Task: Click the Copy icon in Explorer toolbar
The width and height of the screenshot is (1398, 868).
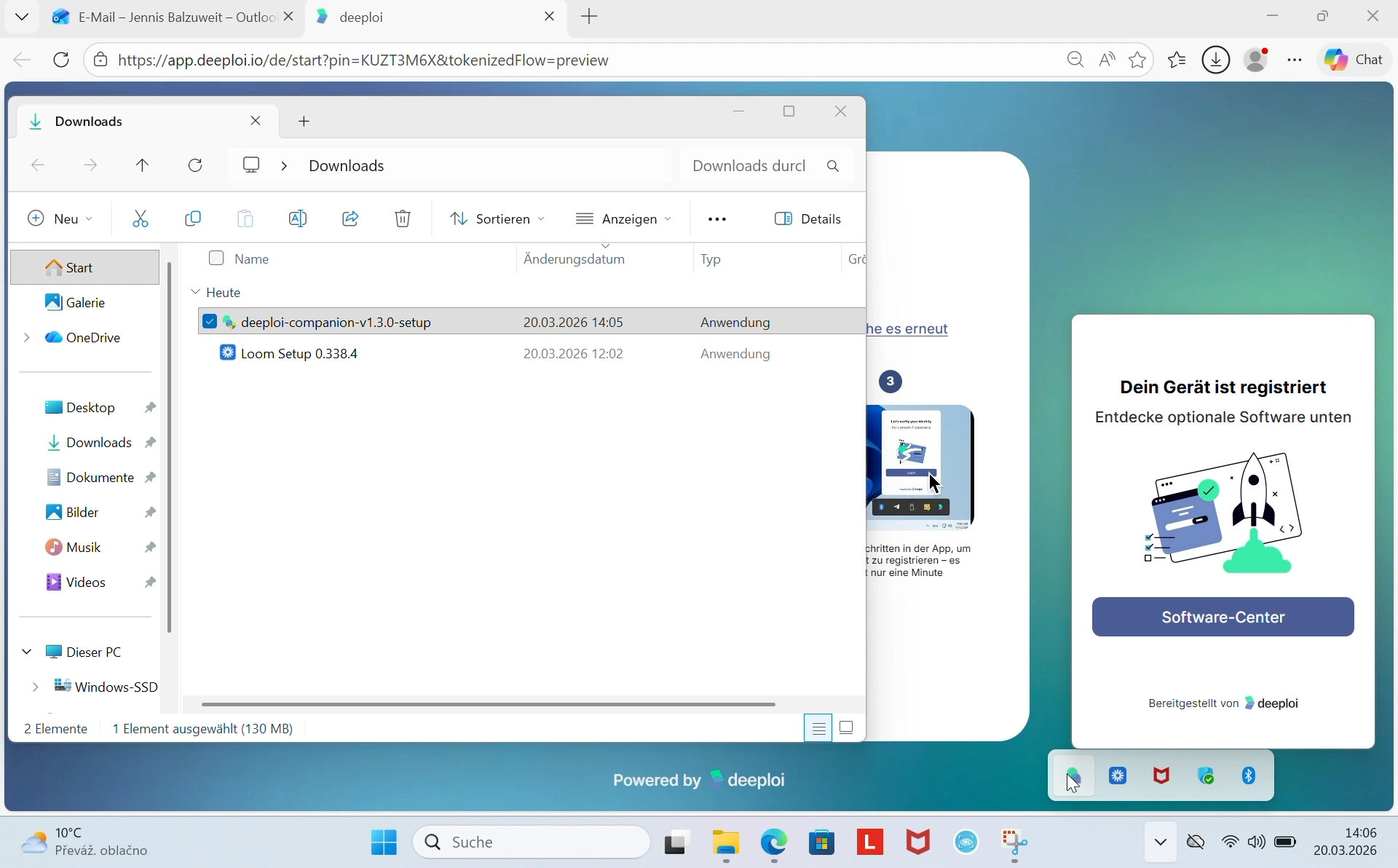Action: [x=193, y=219]
